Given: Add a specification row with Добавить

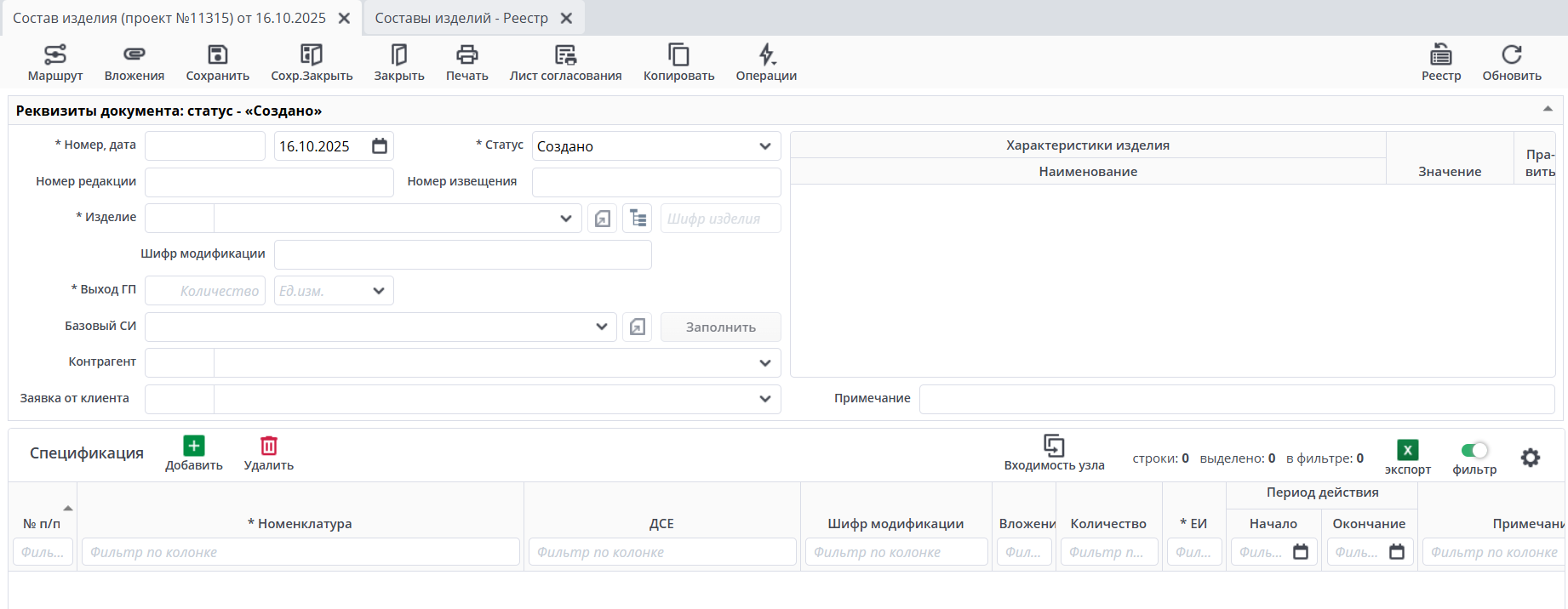Looking at the screenshot, I should (193, 453).
